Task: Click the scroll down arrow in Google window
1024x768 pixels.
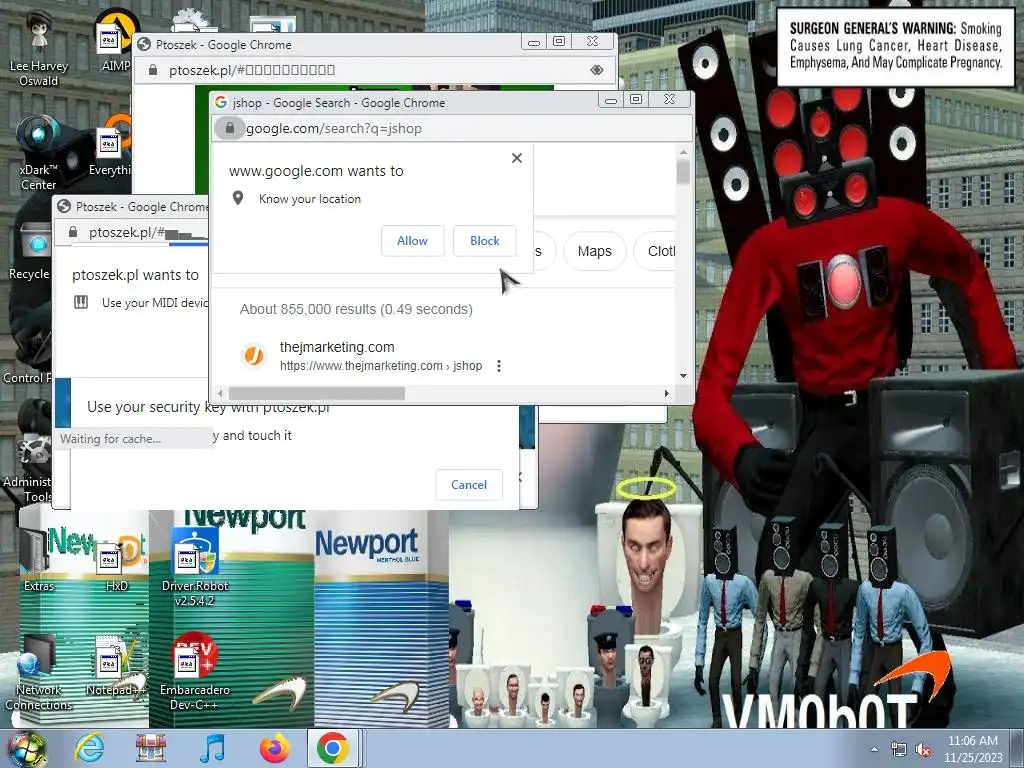Action: [x=683, y=376]
